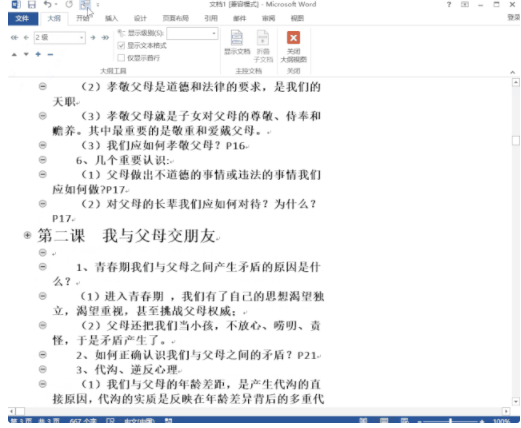This screenshot has height=428, width=521.
Task: Click the Undo arrow icon
Action: pyautogui.click(x=47, y=4)
